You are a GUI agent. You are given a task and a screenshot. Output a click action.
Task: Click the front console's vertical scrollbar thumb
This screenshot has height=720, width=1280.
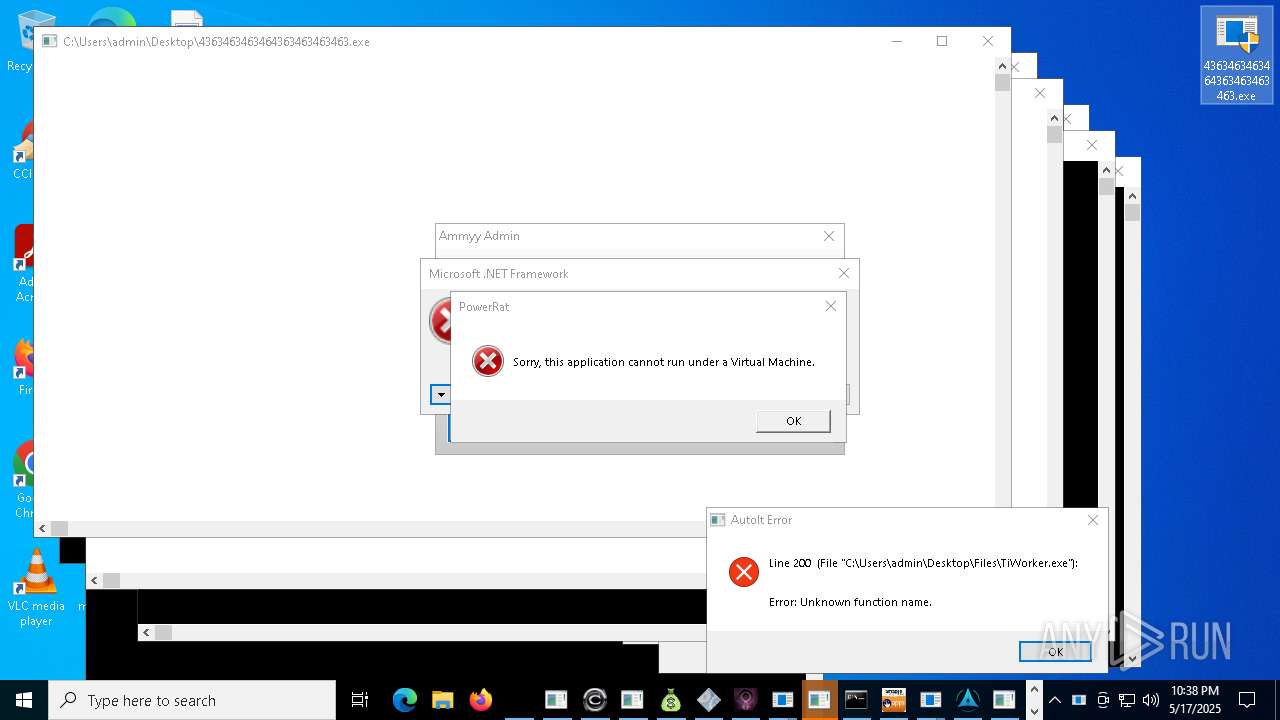(x=1002, y=83)
